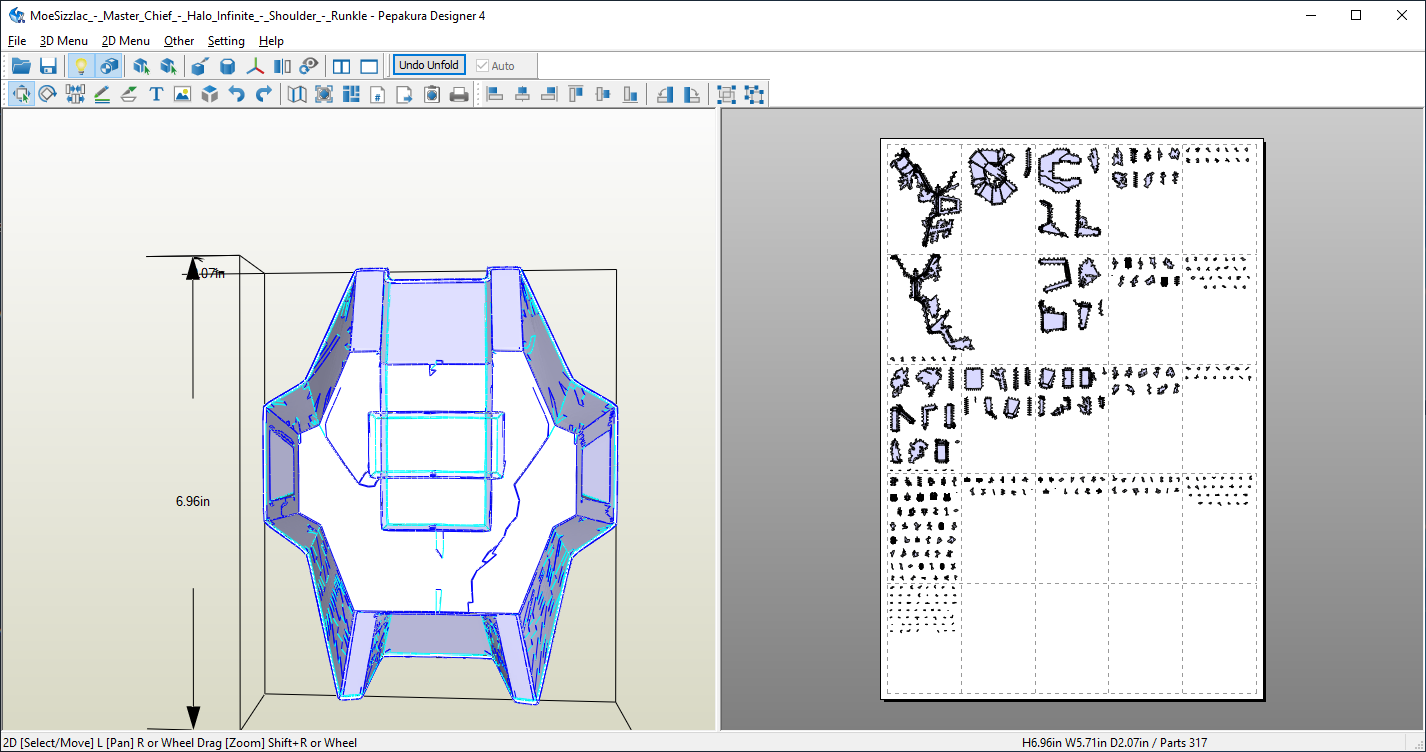Screen dimensions: 1426x752
Task: Click the page with number sign icon
Action: [x=378, y=94]
